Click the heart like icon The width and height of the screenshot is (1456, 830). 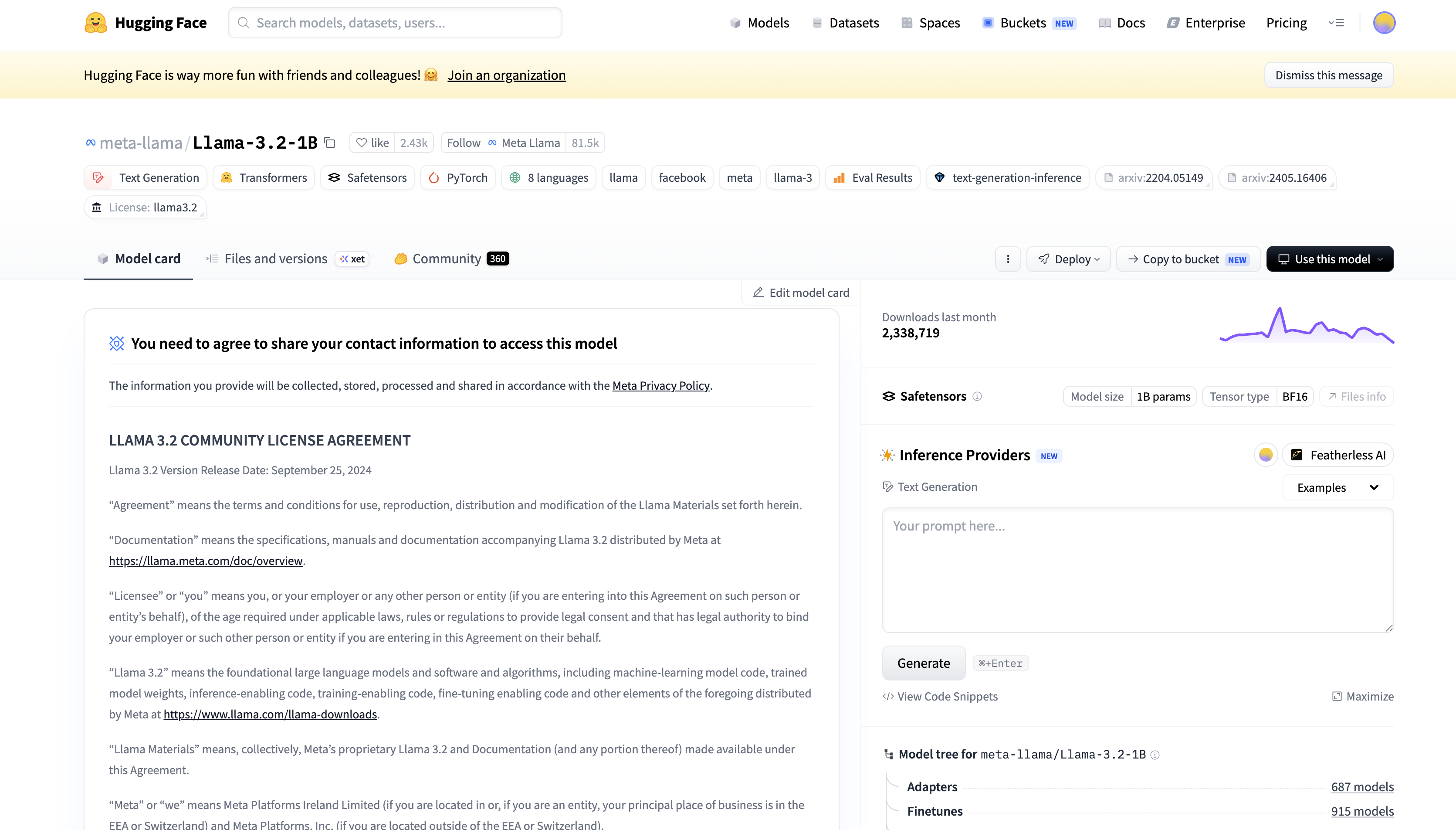click(361, 143)
